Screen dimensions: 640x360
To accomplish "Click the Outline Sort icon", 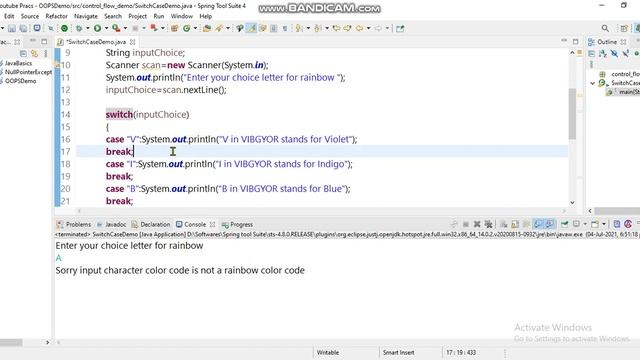I will [x=603, y=53].
